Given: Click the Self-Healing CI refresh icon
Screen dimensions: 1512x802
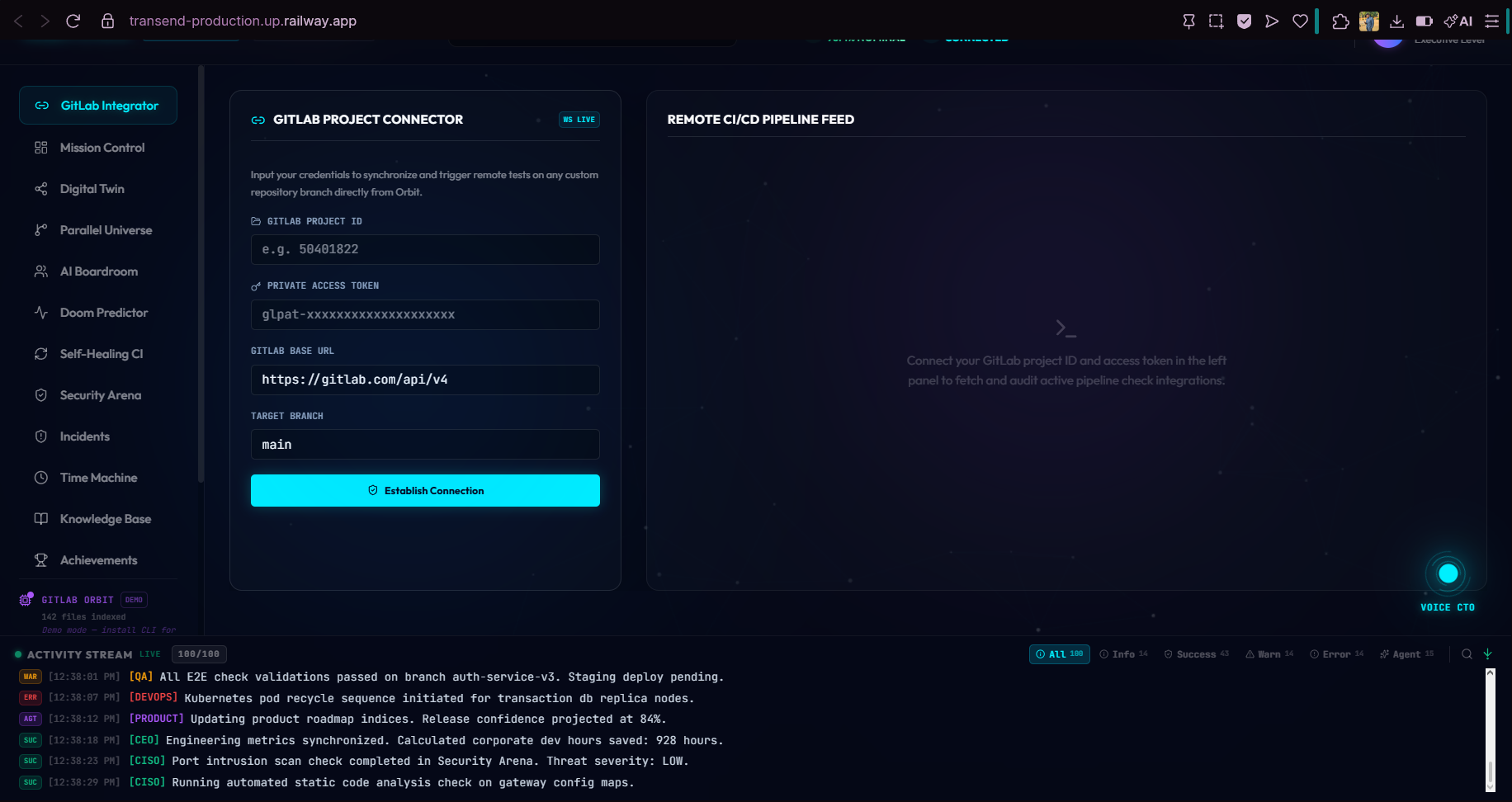Looking at the screenshot, I should (41, 354).
